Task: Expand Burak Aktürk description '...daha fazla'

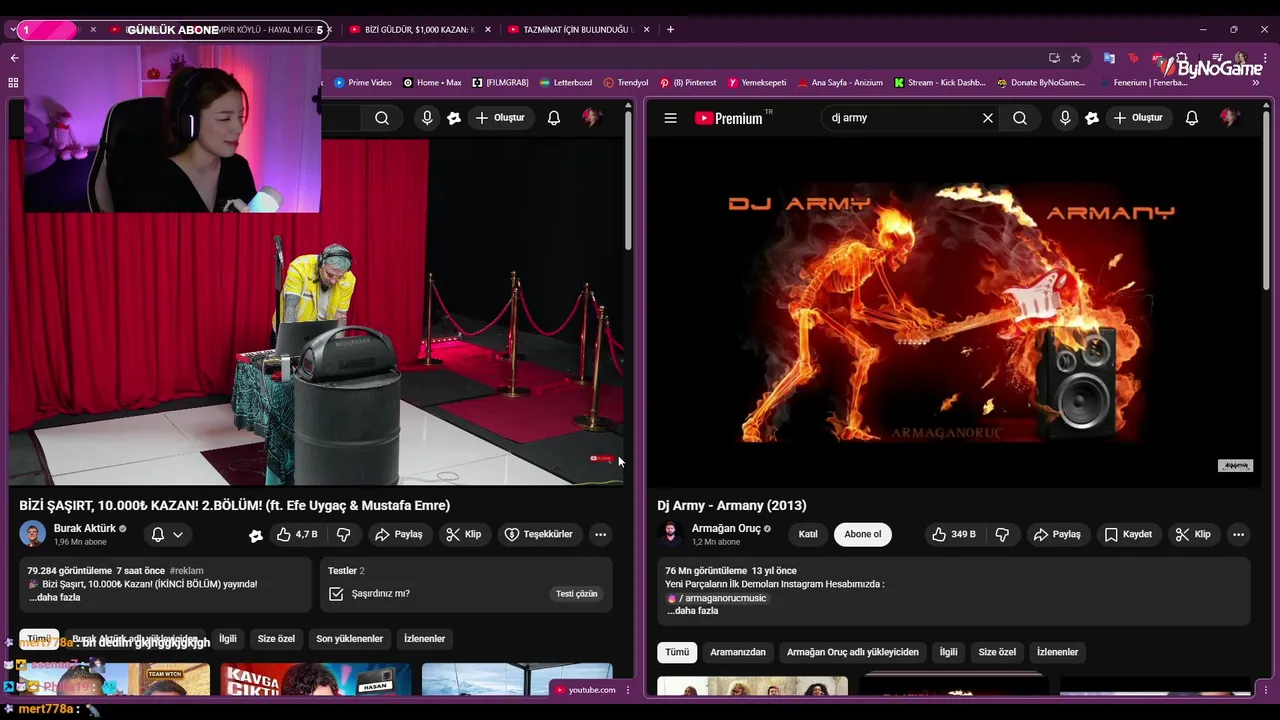Action: [x=55, y=598]
